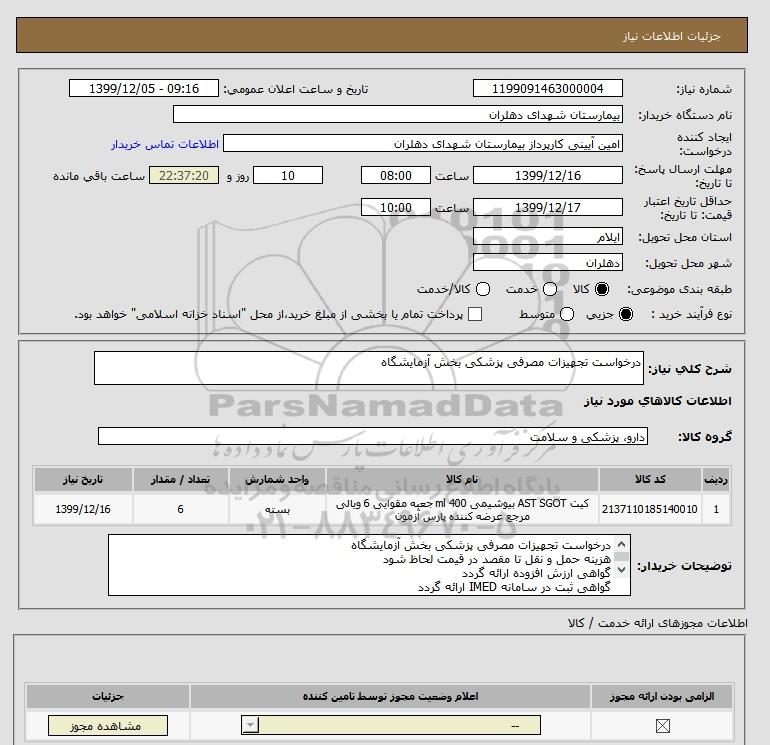Click the buyer description text box
Viewport: 770px width, 745px height.
[x=369, y=565]
